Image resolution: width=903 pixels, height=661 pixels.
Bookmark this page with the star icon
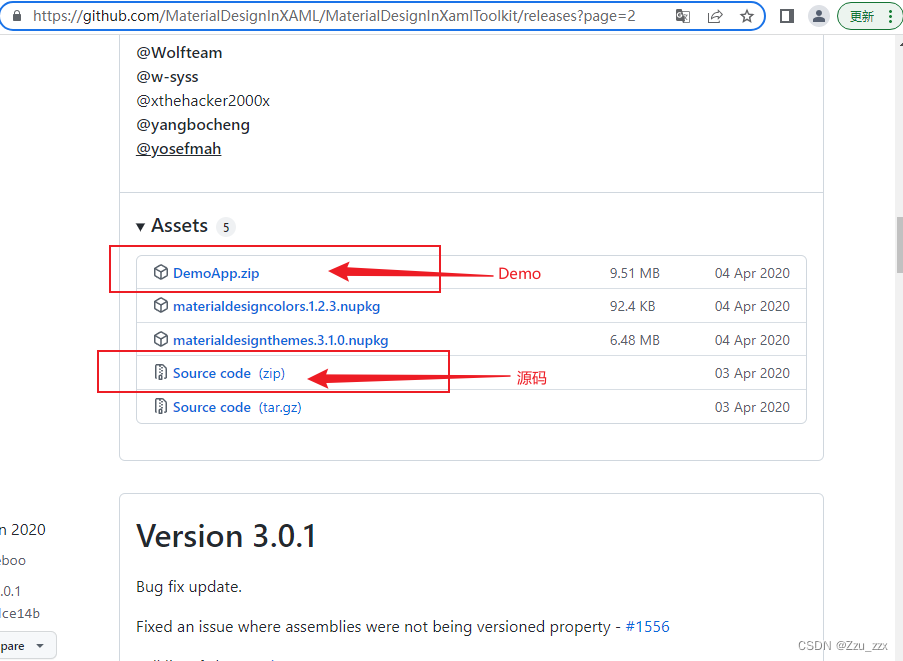click(x=747, y=16)
